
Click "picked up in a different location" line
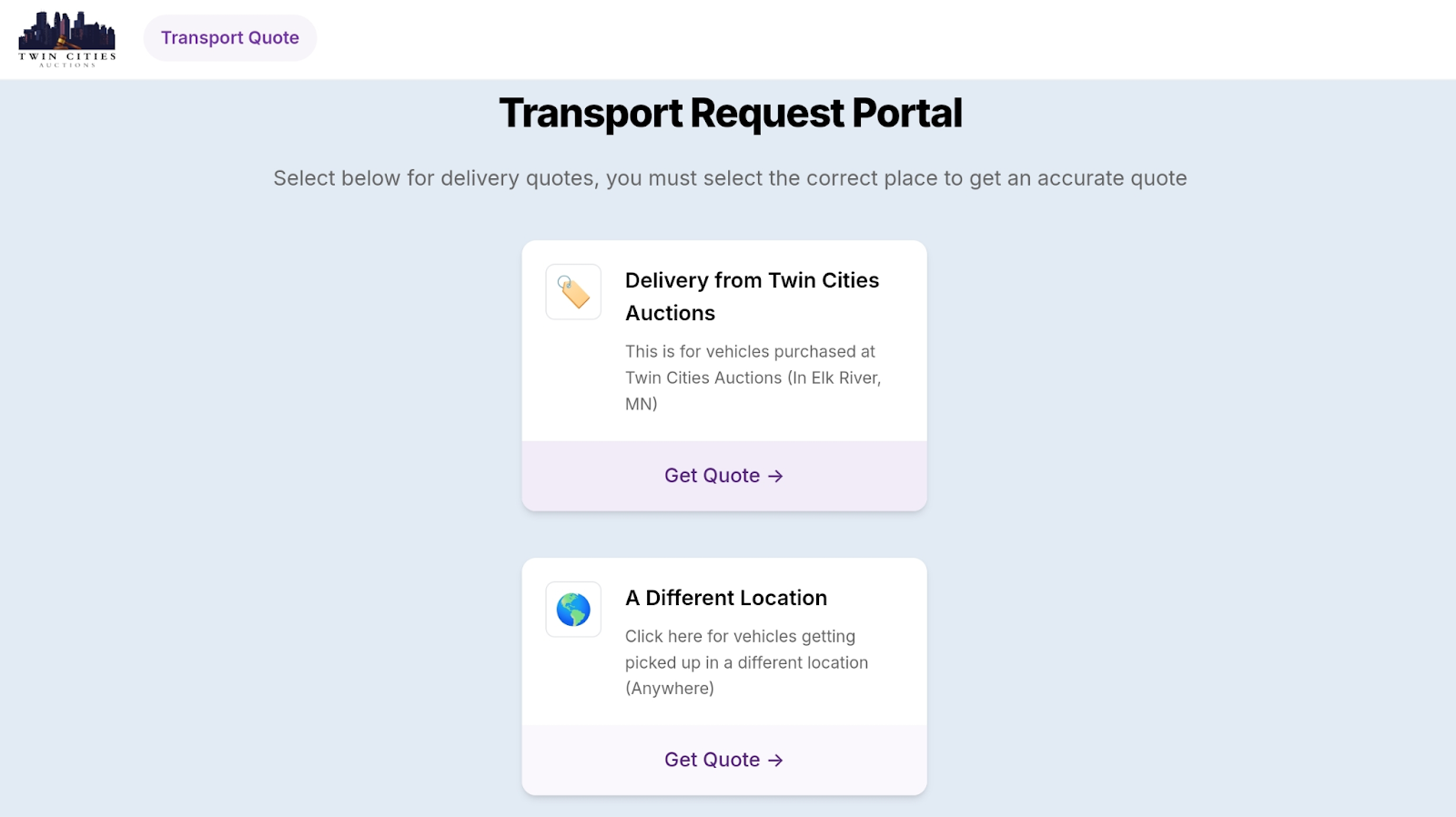tap(746, 662)
